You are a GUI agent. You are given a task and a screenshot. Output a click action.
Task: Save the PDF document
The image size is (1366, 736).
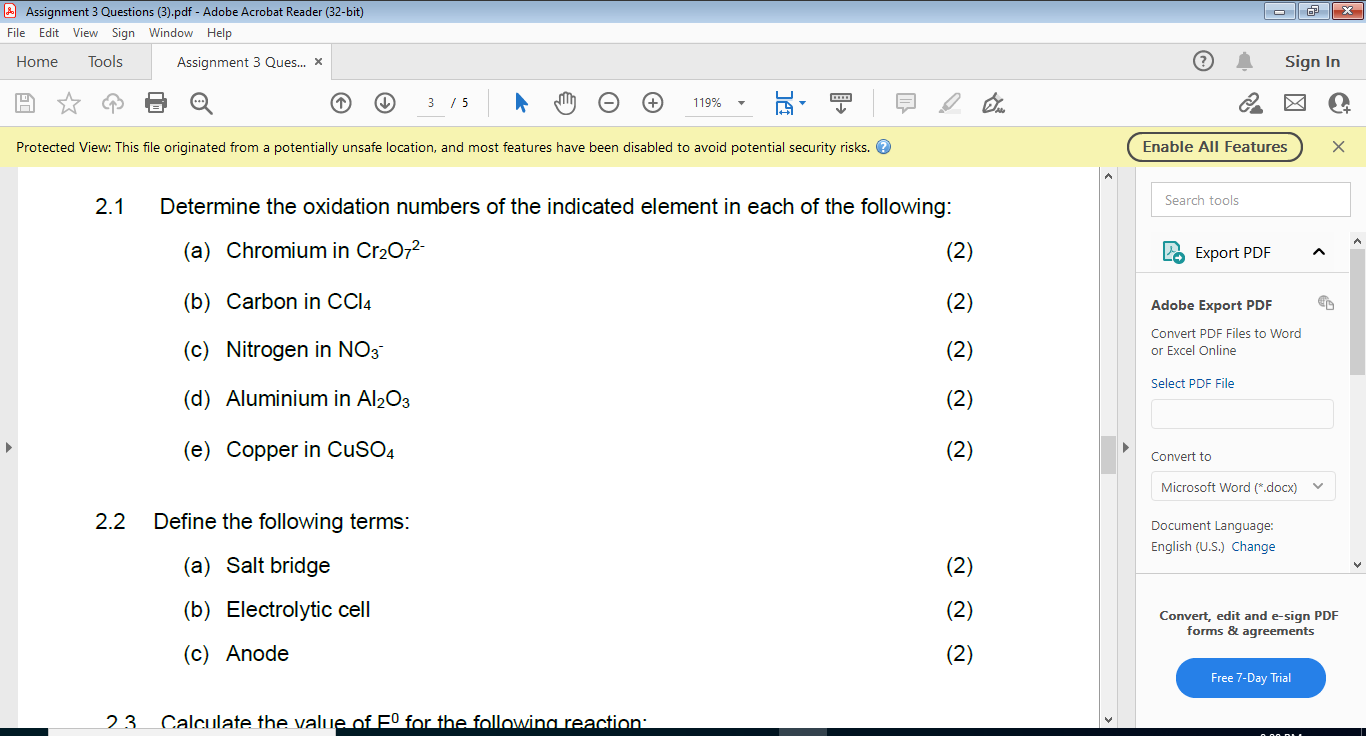24,103
